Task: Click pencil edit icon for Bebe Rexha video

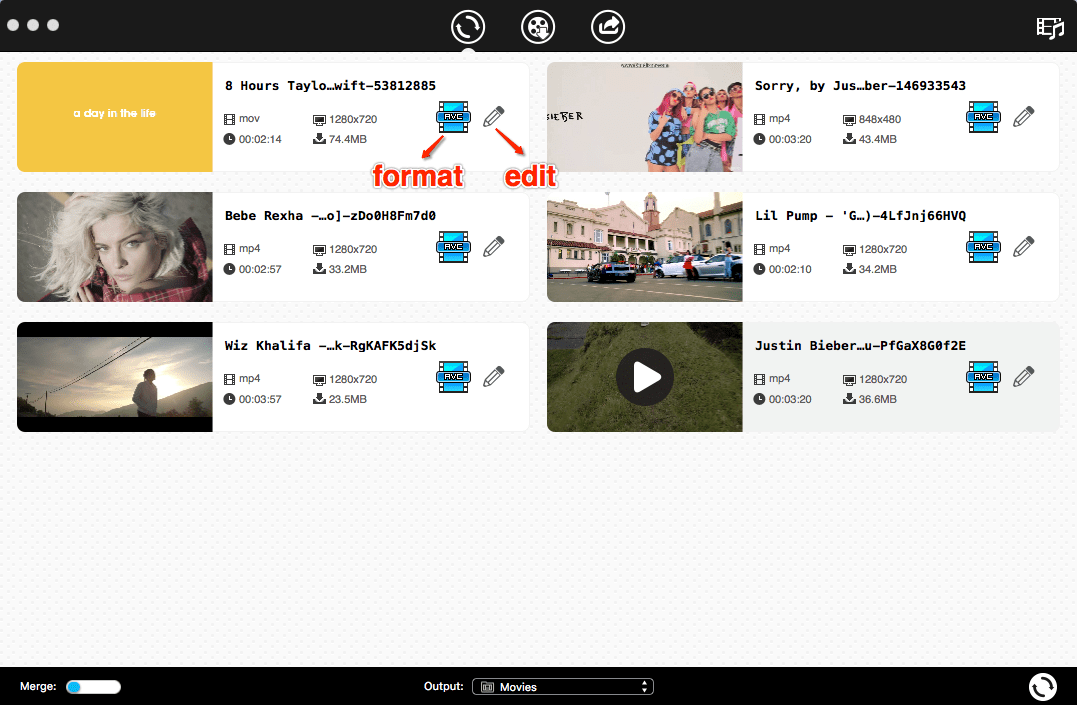Action: tap(494, 247)
